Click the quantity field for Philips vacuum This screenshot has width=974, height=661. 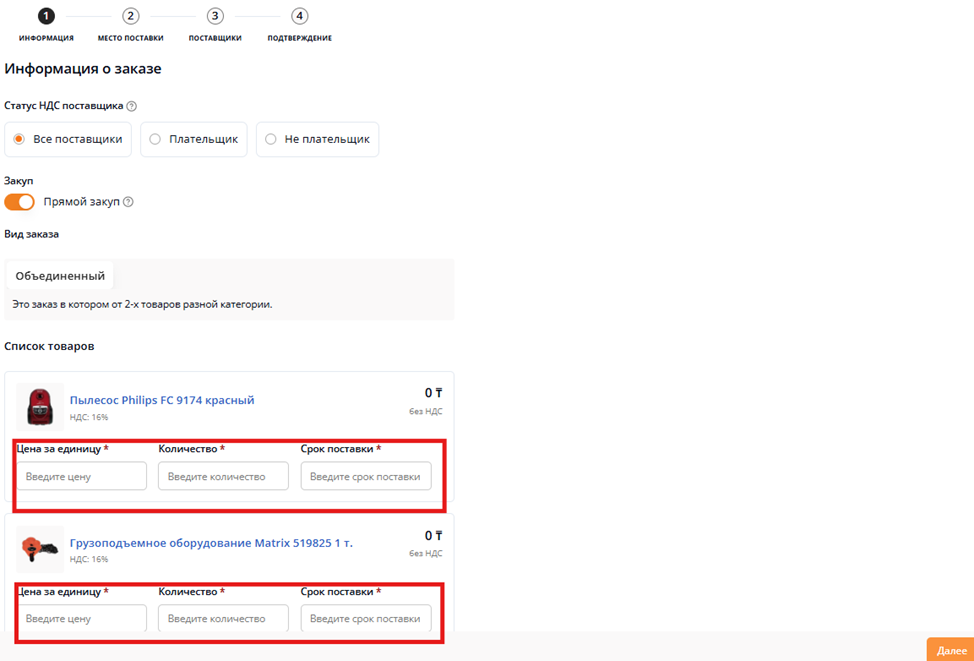point(223,477)
